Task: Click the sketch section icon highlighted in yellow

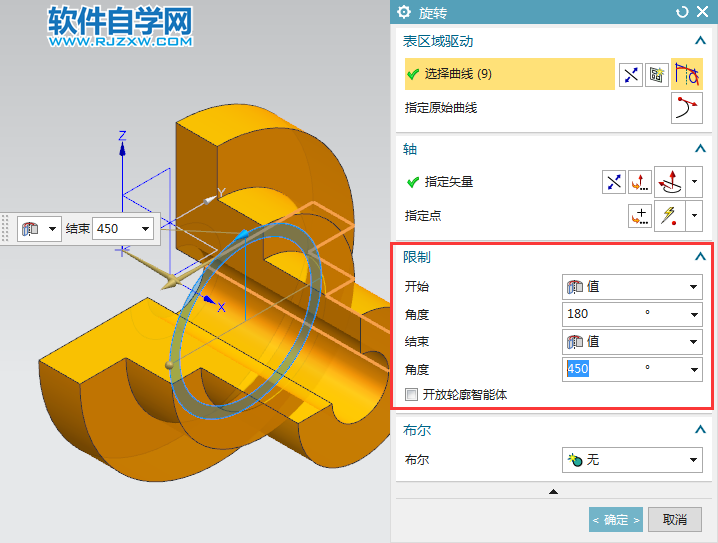Action: (687, 74)
